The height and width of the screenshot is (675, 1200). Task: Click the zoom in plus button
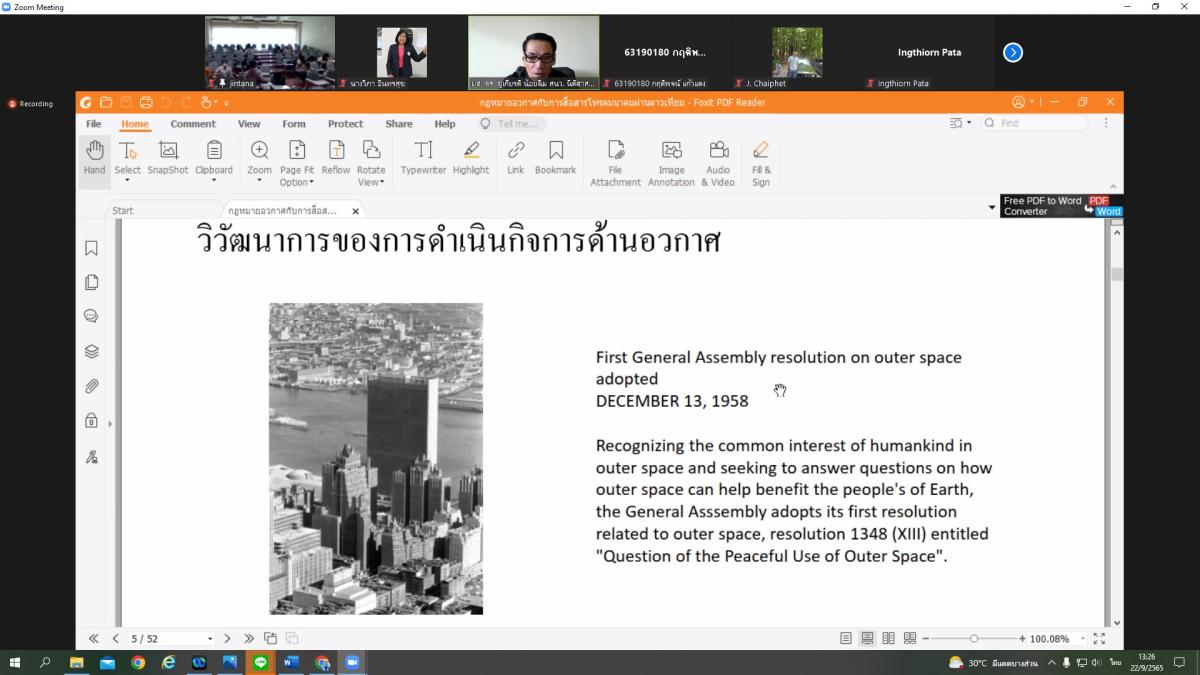coord(1022,638)
